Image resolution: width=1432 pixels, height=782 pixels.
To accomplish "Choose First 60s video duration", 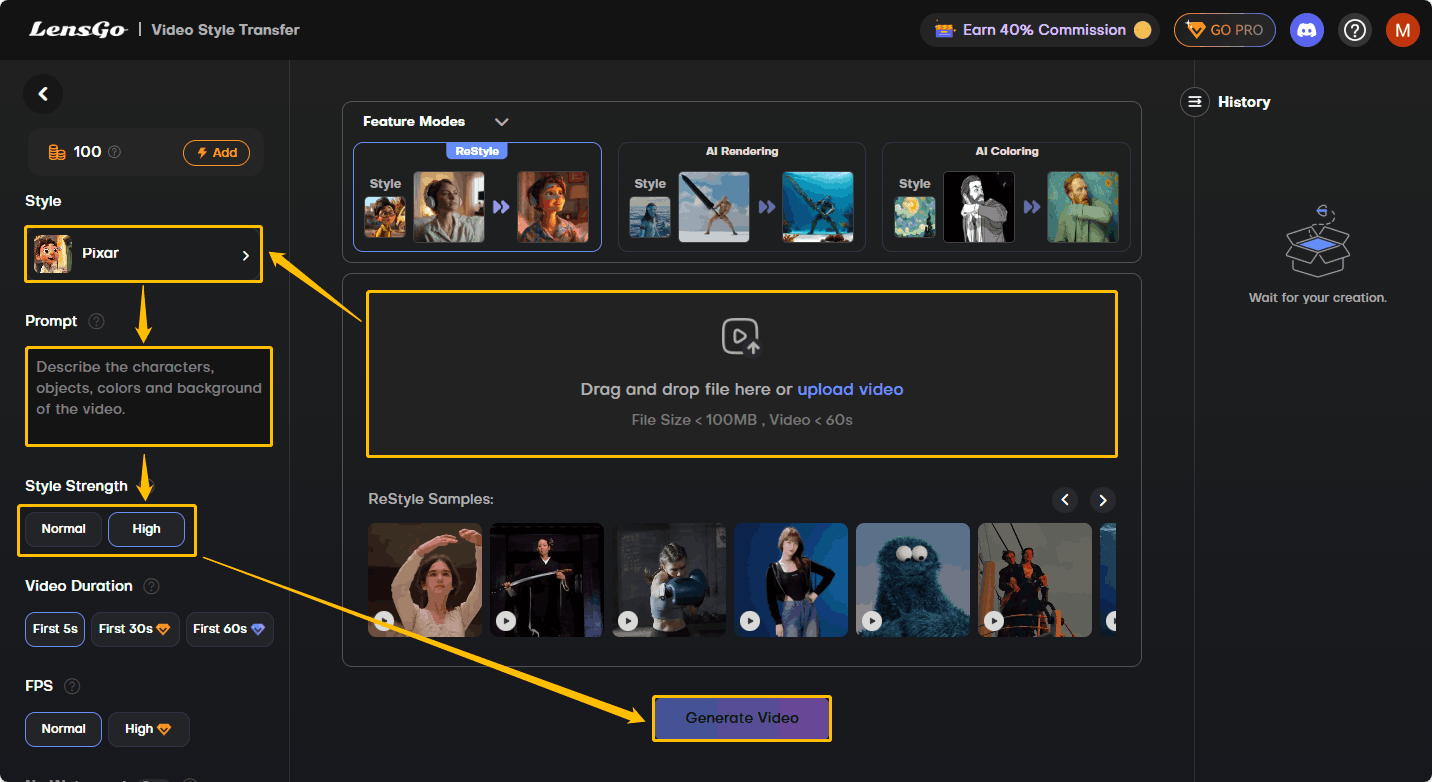I will coord(229,629).
